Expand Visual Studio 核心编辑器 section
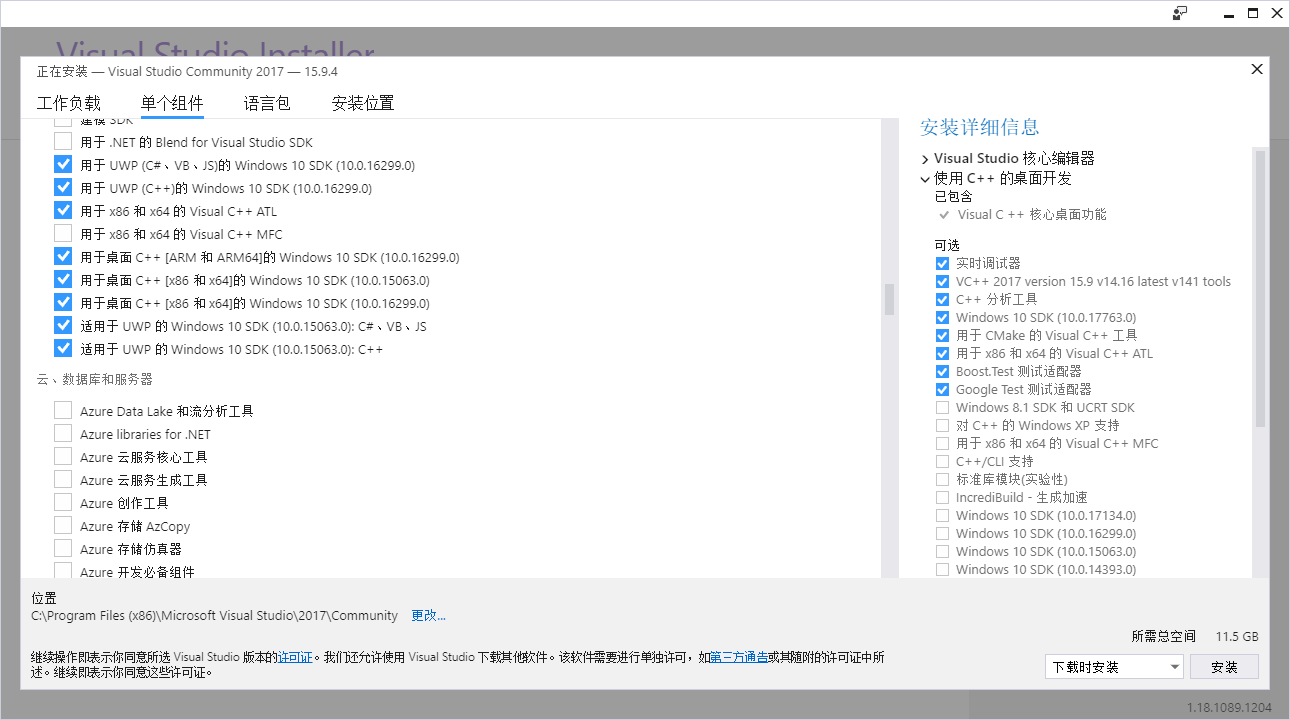The image size is (1290, 720). coord(925,159)
